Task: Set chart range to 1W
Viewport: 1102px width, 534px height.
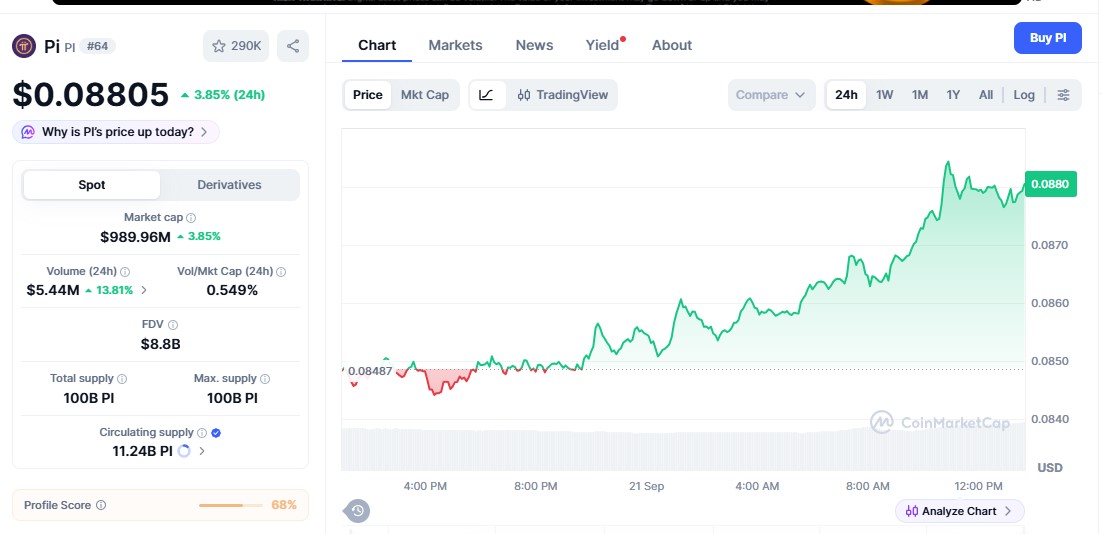Action: pos(885,95)
